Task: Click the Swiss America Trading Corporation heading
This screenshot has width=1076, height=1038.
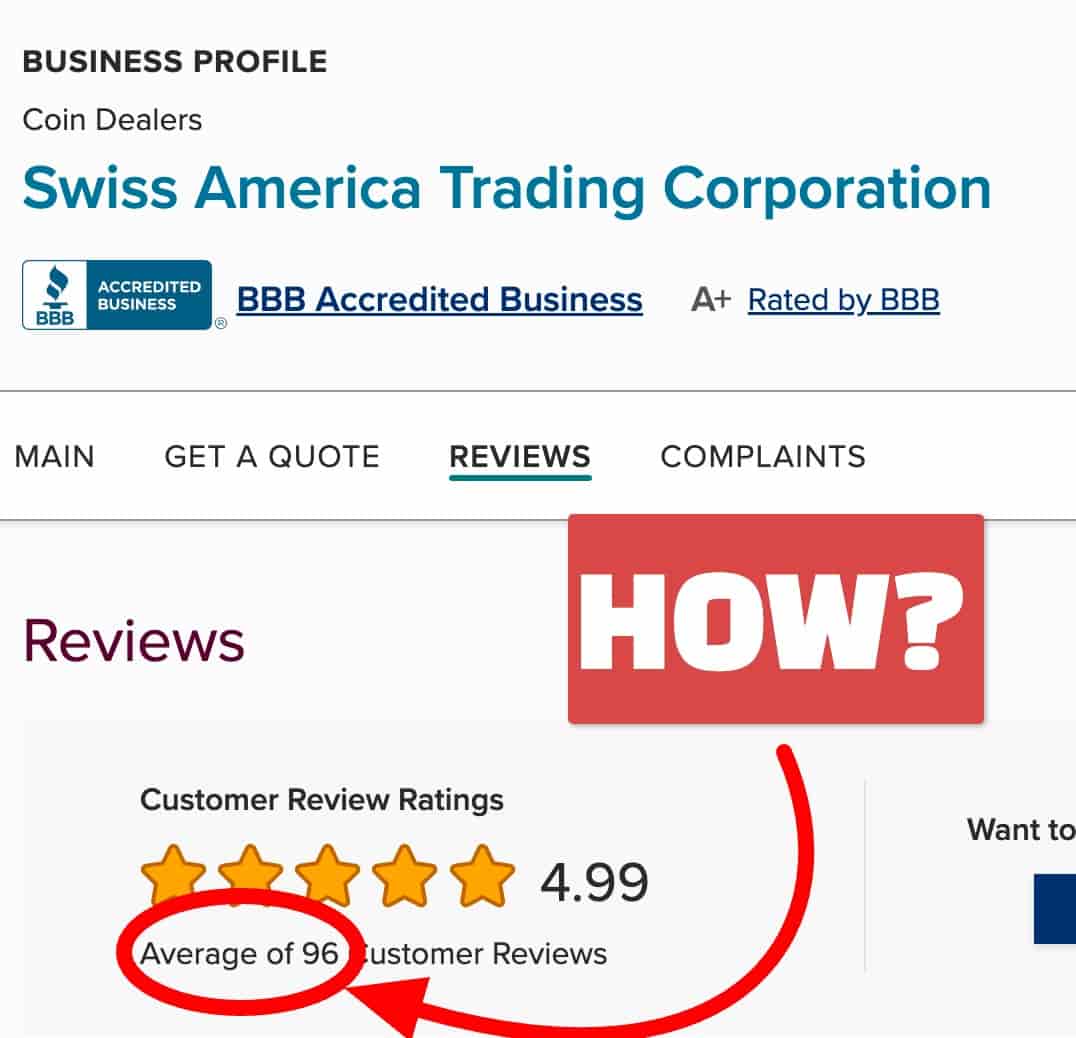Action: [x=505, y=189]
